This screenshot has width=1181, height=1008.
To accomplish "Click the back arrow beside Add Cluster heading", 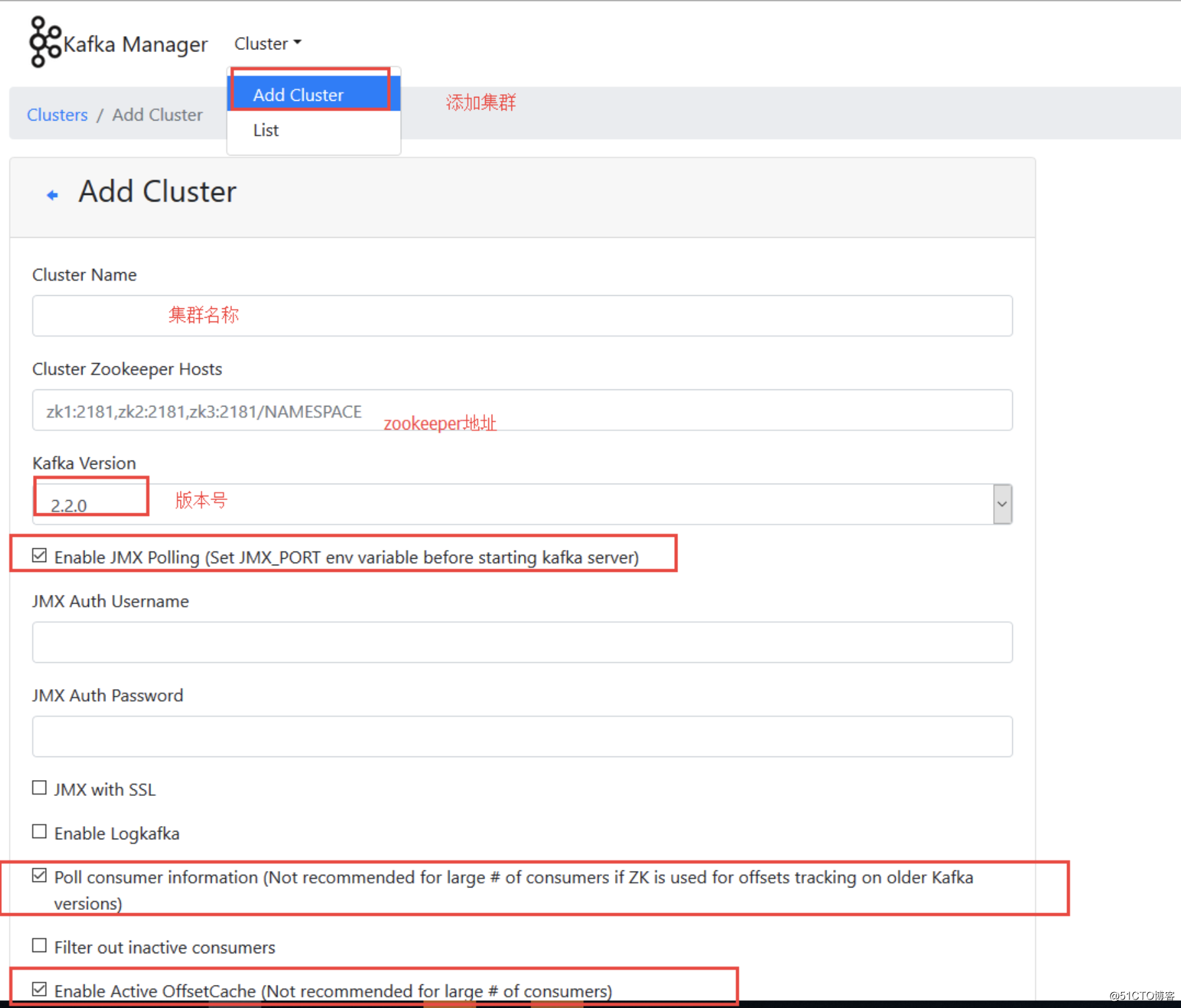I will pyautogui.click(x=52, y=194).
